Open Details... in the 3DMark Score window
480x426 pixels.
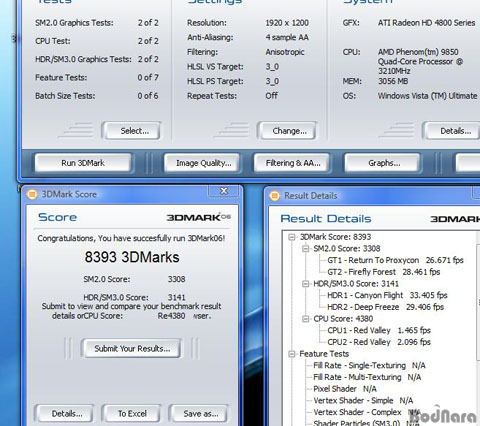pyautogui.click(x=64, y=413)
